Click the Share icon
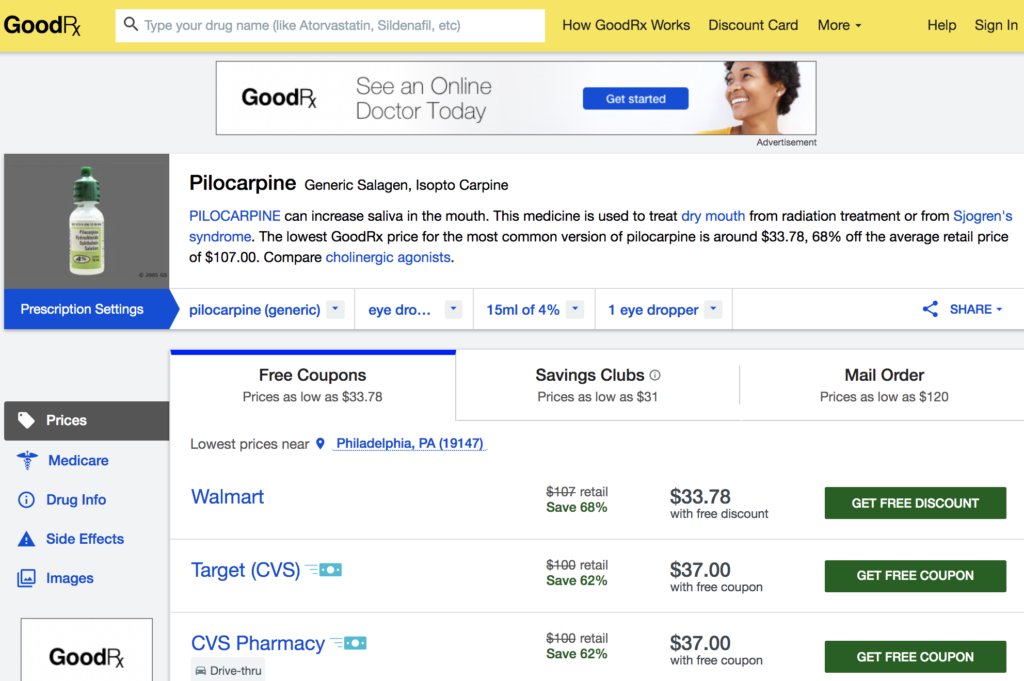The height and width of the screenshot is (681, 1024). (x=930, y=309)
